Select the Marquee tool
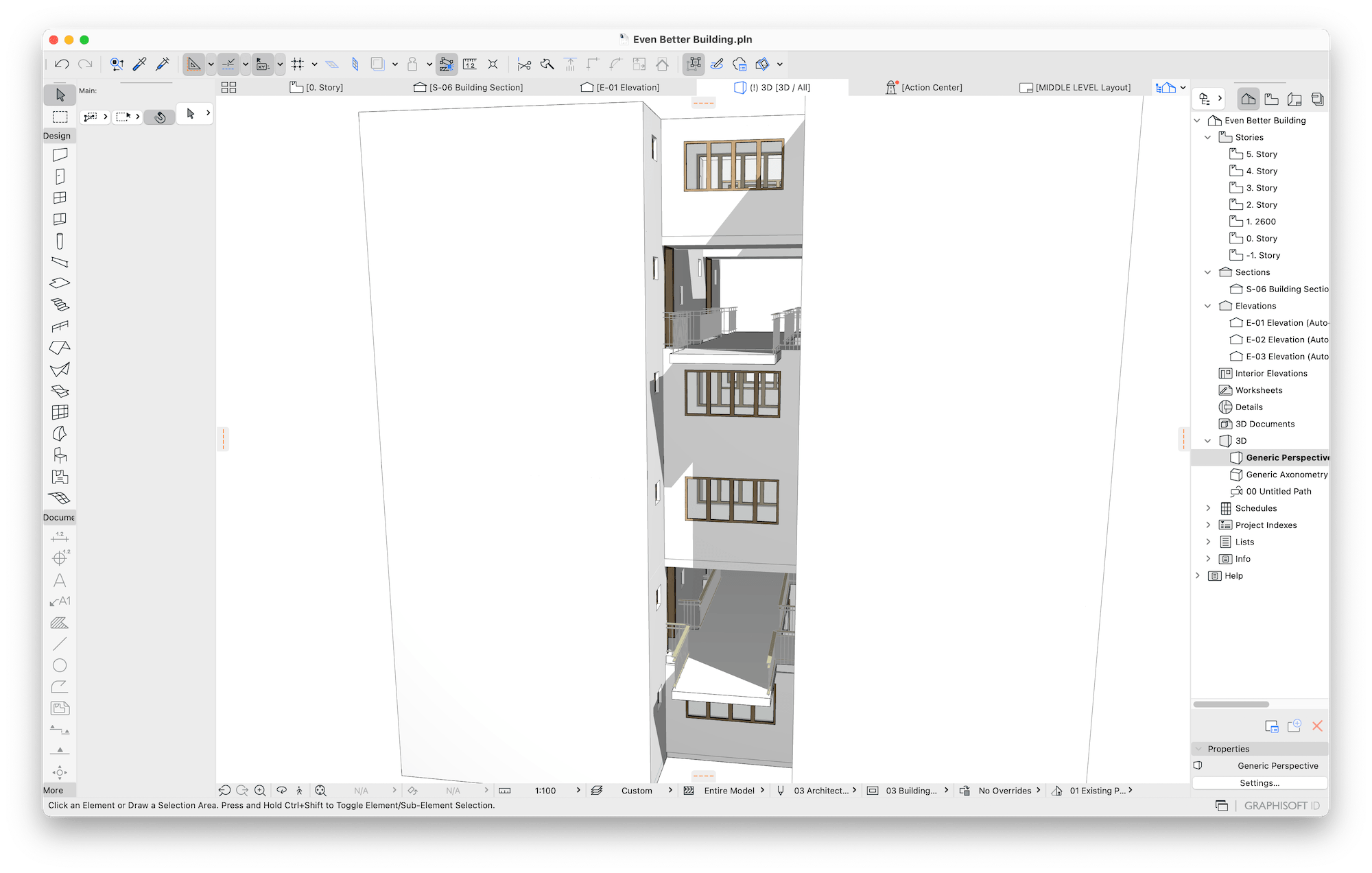1372x873 pixels. (60, 117)
